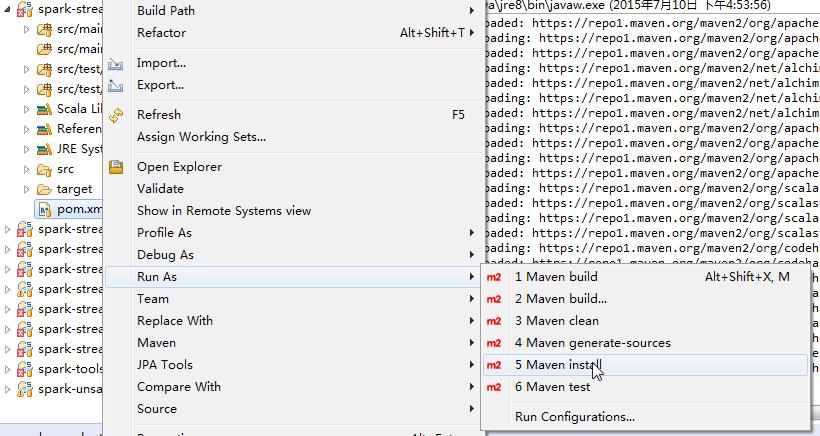This screenshot has width=820, height=436.
Task: Click the Scala Library container icon
Action: [44, 109]
